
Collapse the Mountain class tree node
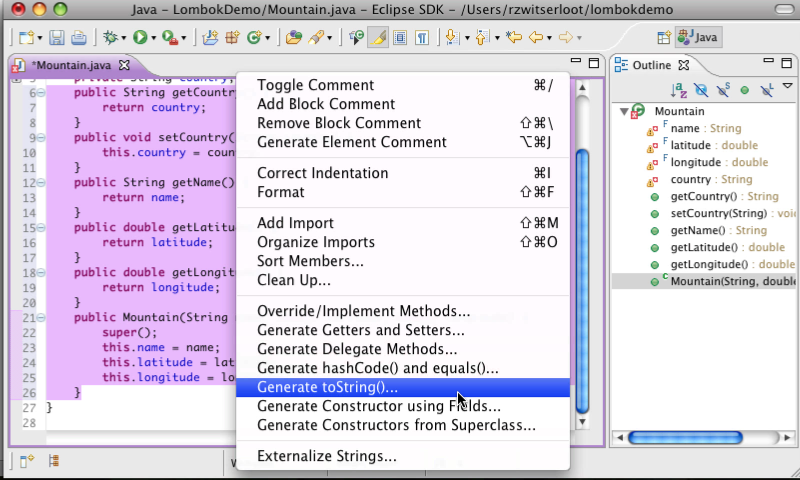tap(624, 111)
